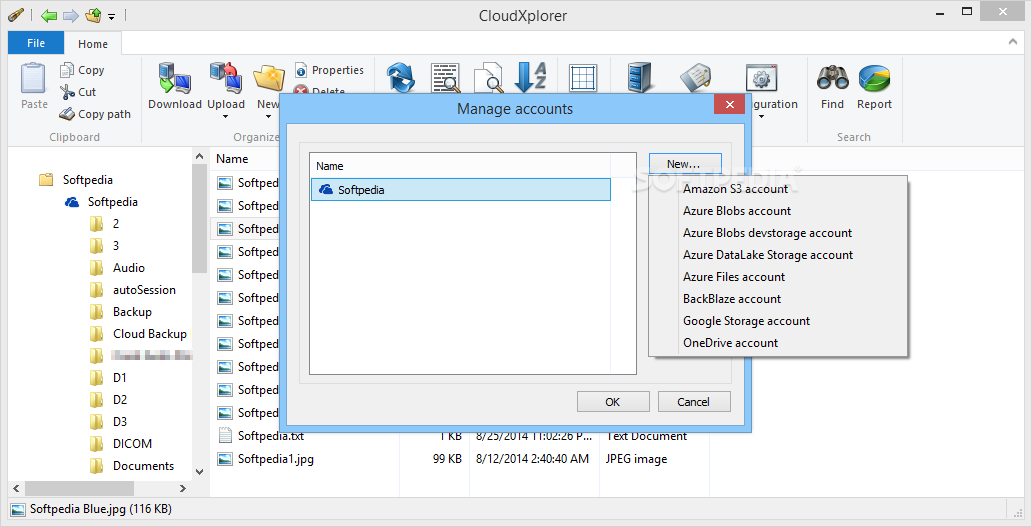This screenshot has width=1032, height=527.
Task: Open Properties from the ribbon
Action: (x=328, y=70)
